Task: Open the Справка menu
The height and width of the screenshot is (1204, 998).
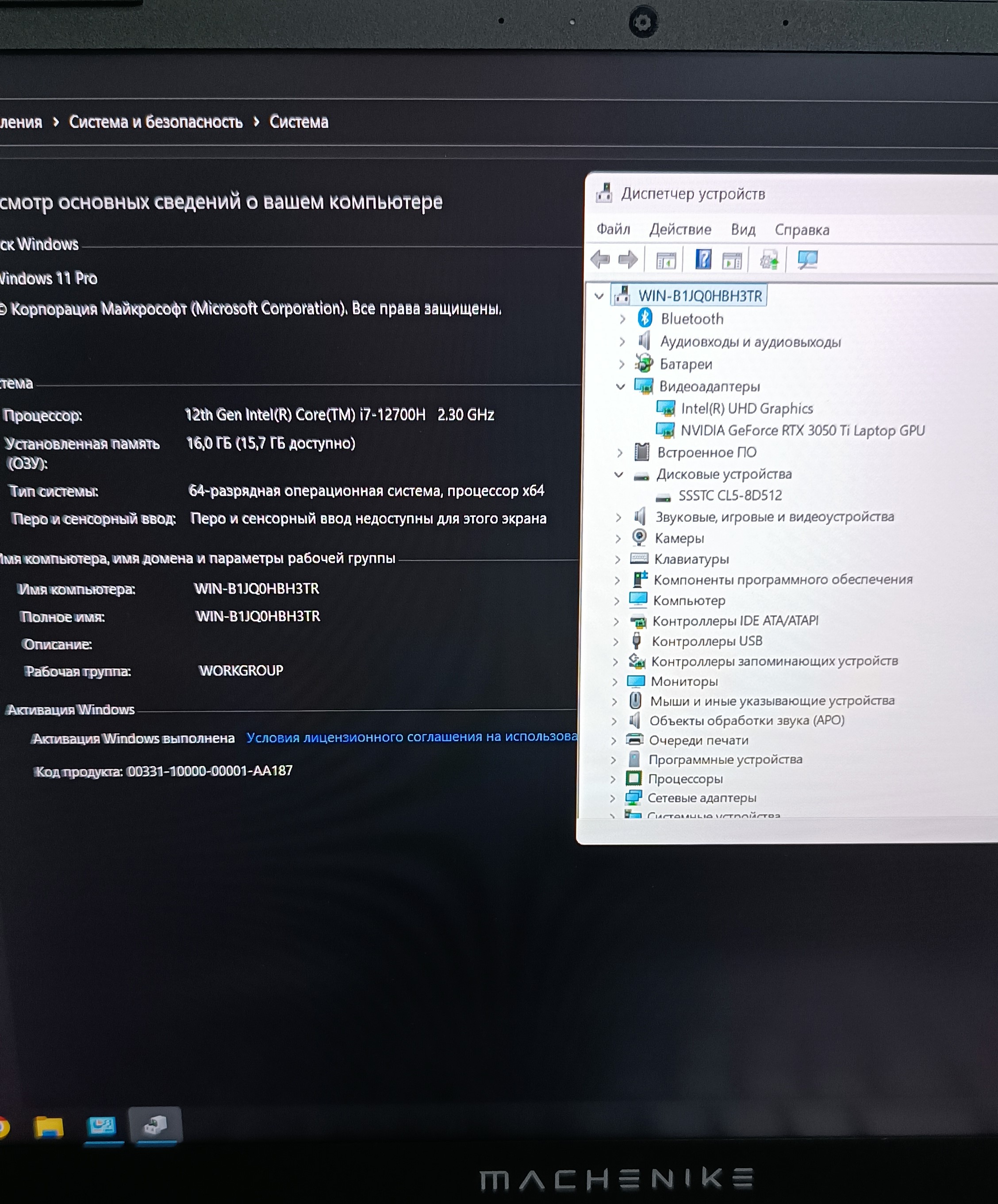Action: tap(802, 230)
